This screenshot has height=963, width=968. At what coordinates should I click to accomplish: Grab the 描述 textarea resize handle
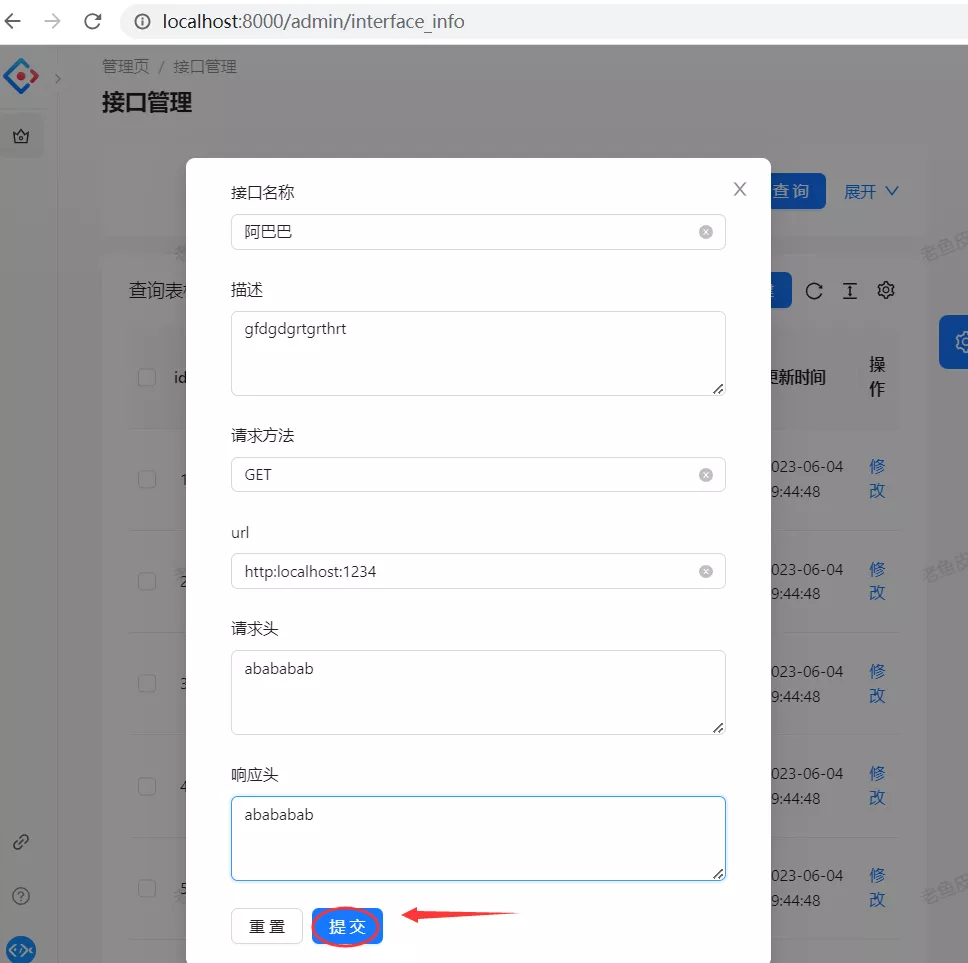point(718,389)
